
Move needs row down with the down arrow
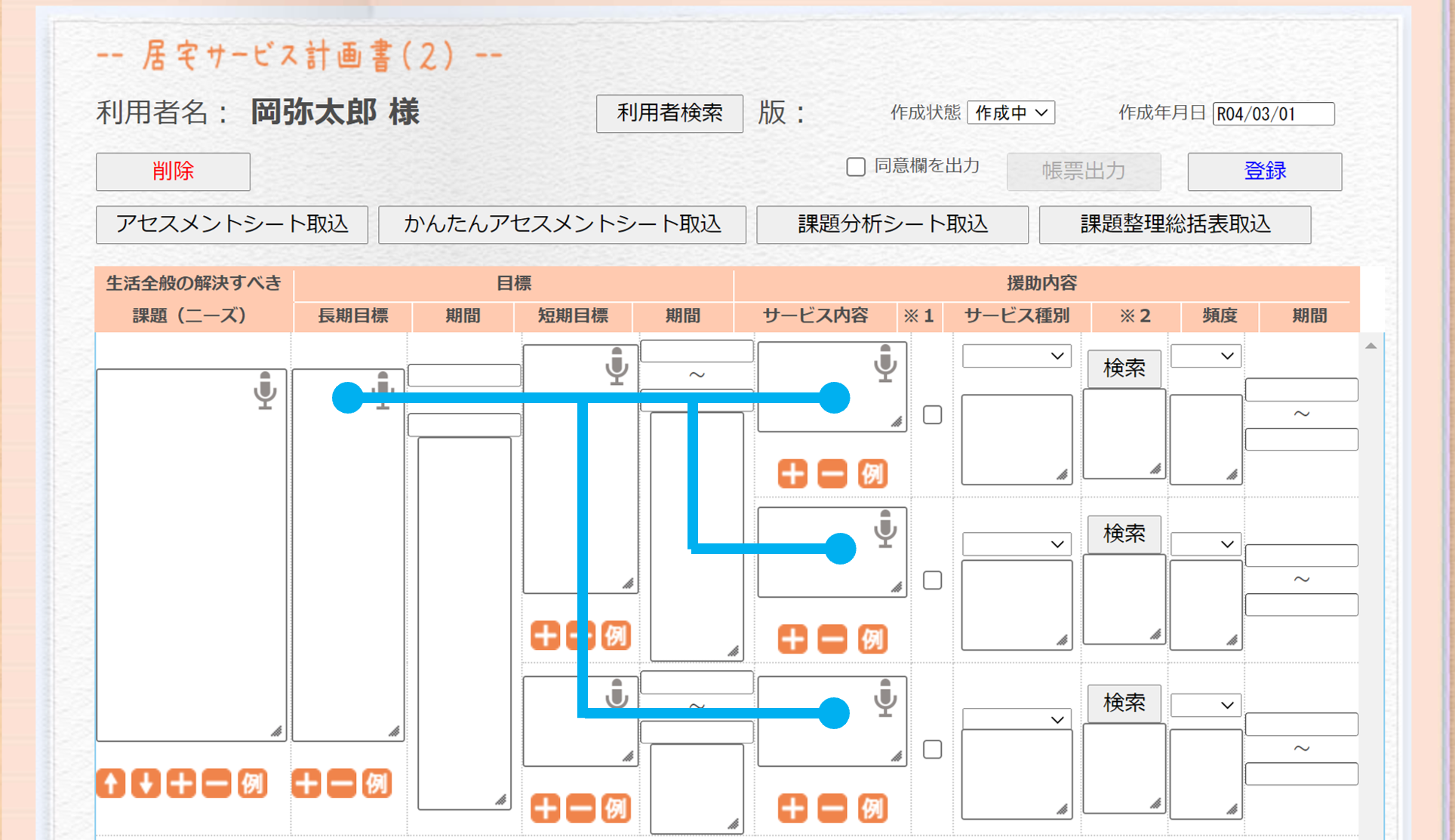(146, 783)
